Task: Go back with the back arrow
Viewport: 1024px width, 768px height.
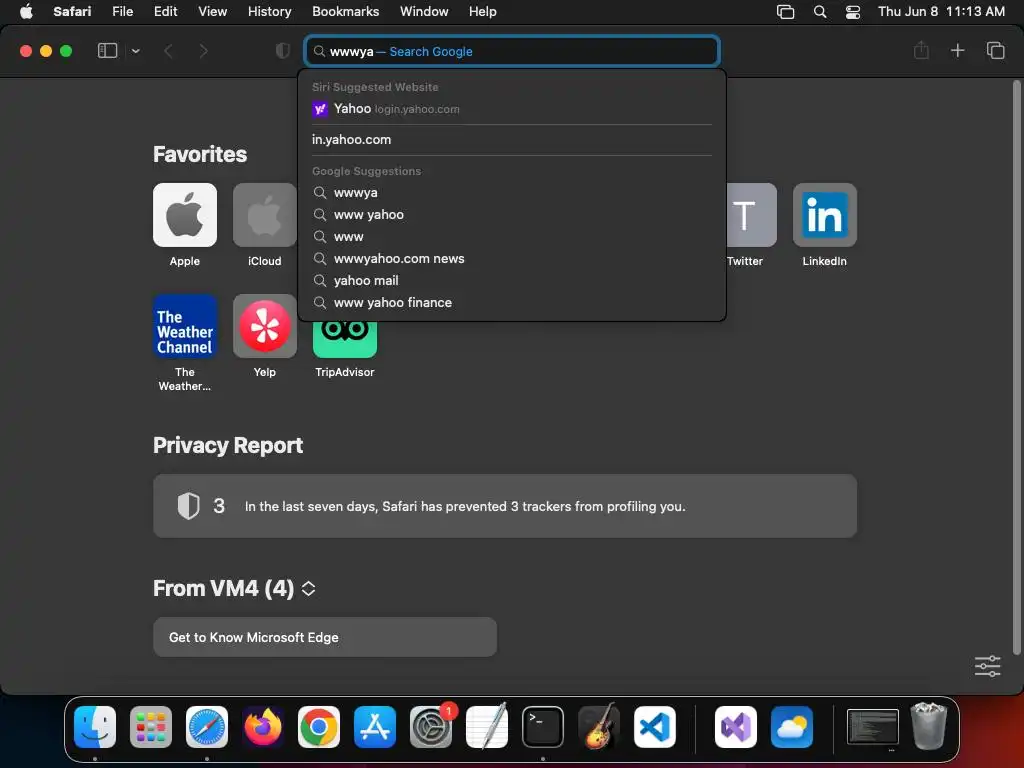Action: click(168, 51)
